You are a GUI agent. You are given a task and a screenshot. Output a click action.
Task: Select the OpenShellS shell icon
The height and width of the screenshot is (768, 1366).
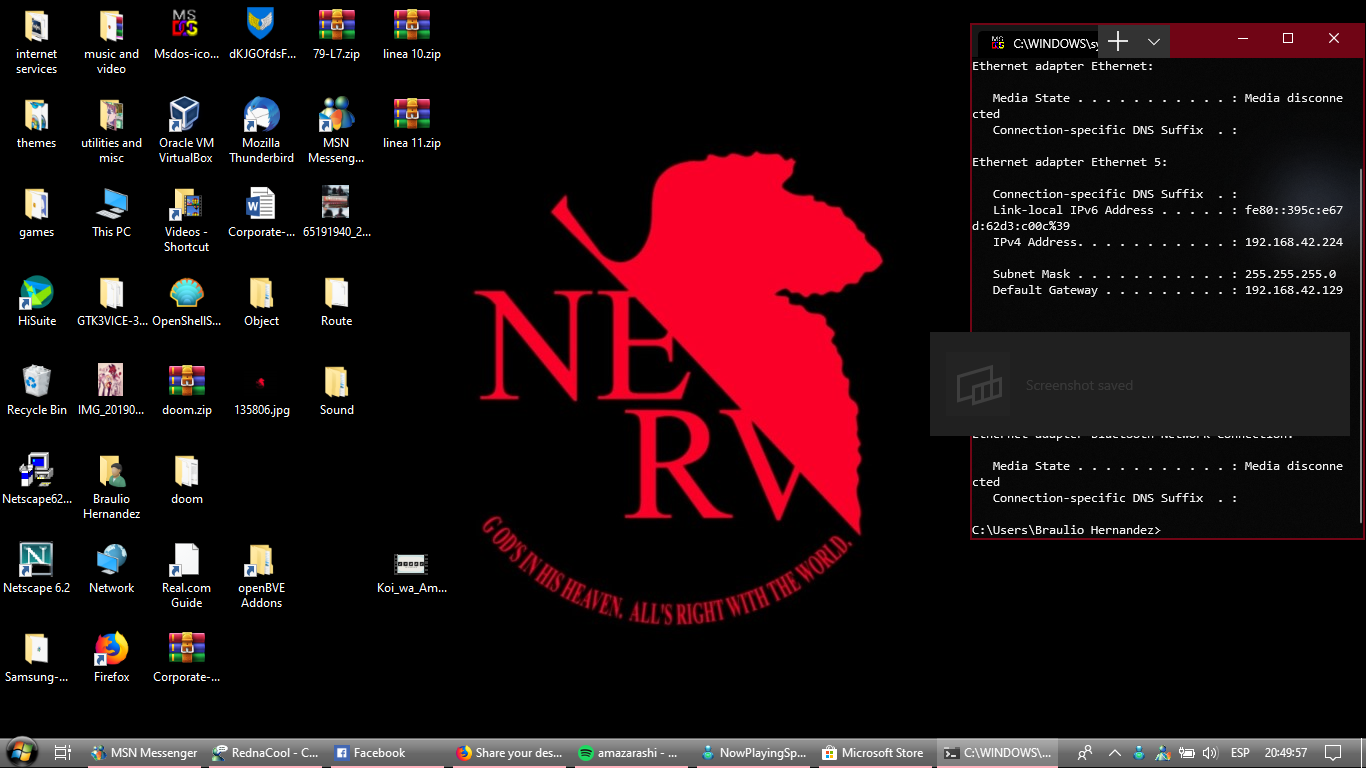pyautogui.click(x=185, y=293)
